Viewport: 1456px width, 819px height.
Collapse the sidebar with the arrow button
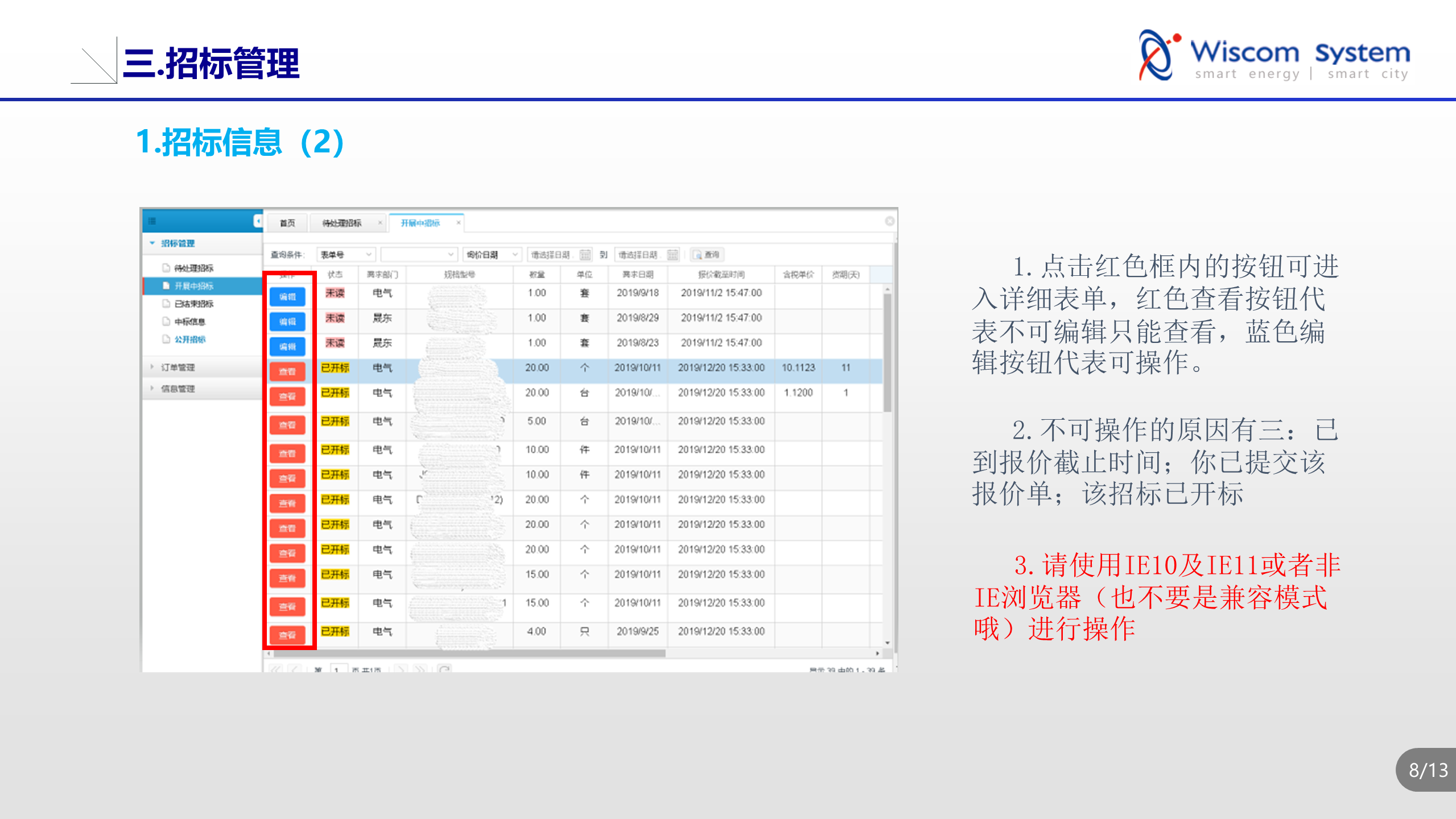pos(258,221)
